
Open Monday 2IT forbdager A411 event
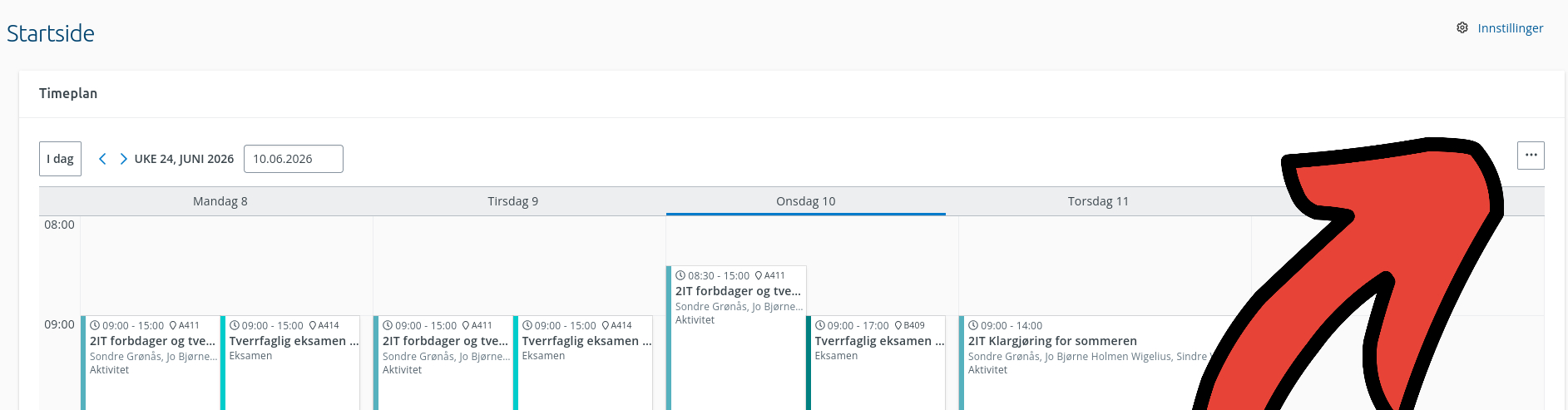(x=151, y=363)
